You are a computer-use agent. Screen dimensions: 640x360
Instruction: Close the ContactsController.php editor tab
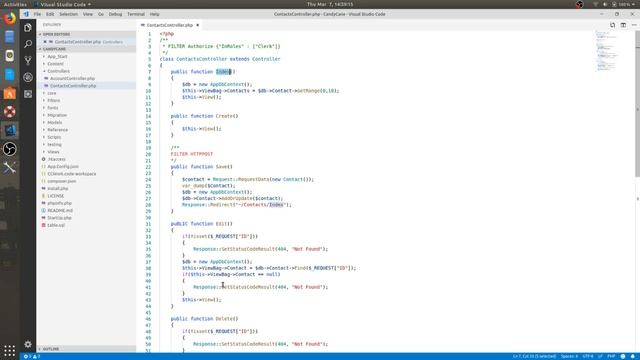pyautogui.click(x=198, y=25)
